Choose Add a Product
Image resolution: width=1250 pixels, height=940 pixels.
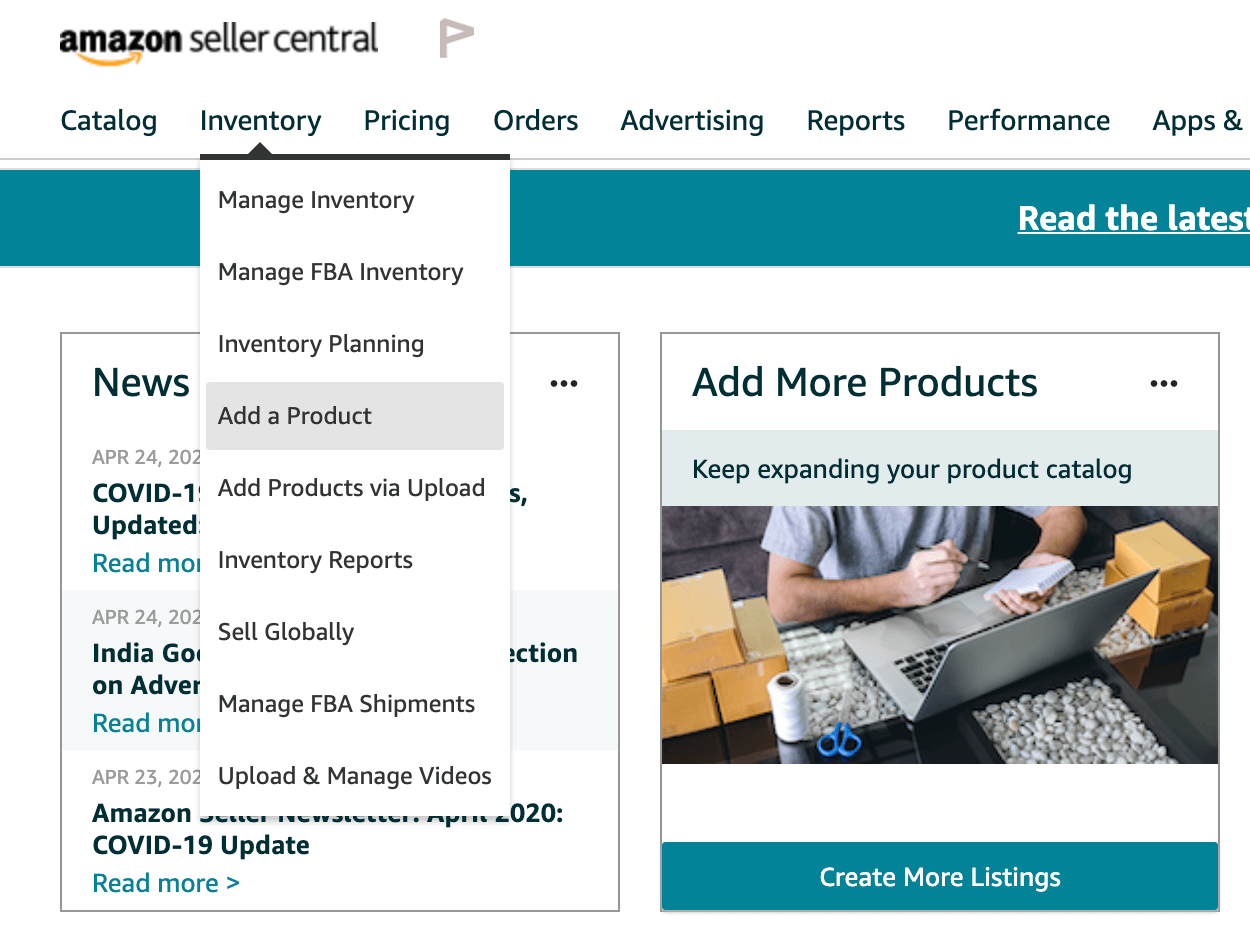click(x=355, y=416)
